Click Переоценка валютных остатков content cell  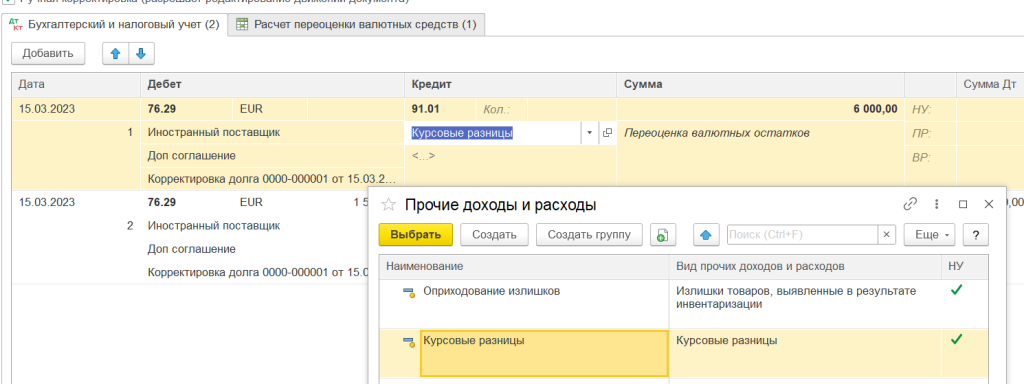[x=717, y=133]
